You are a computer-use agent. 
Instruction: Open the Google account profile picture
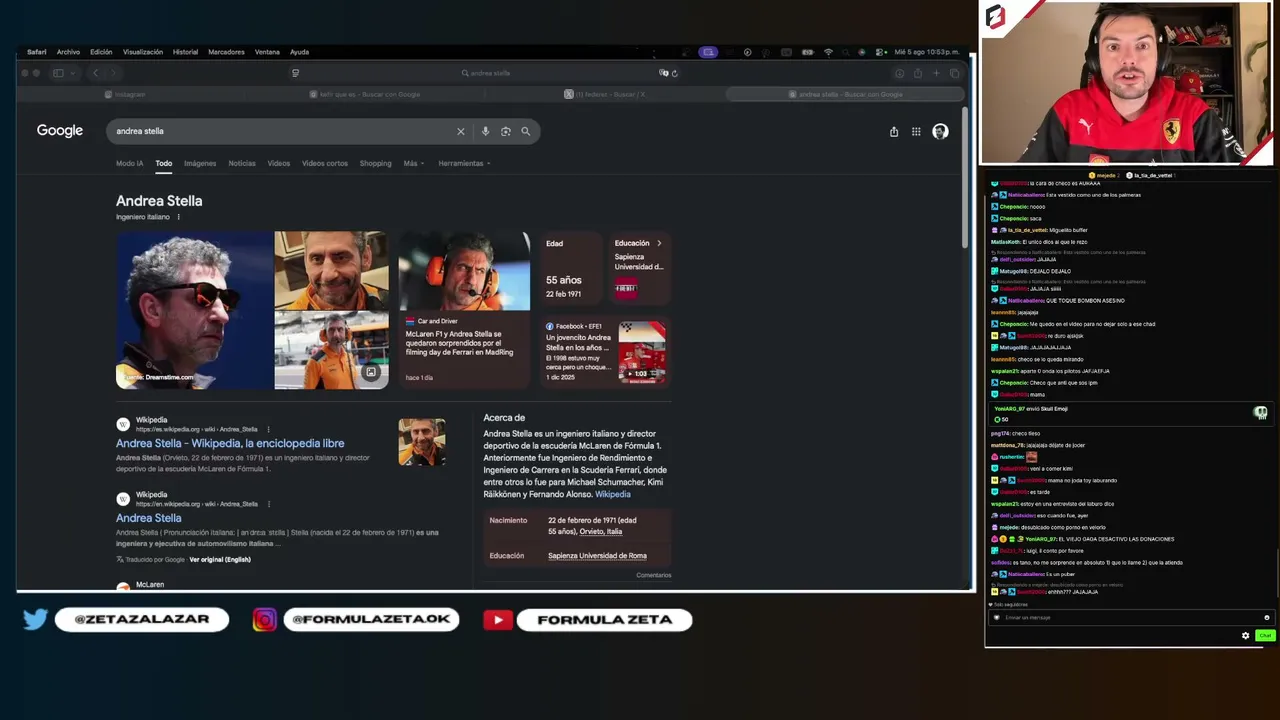pos(940,131)
